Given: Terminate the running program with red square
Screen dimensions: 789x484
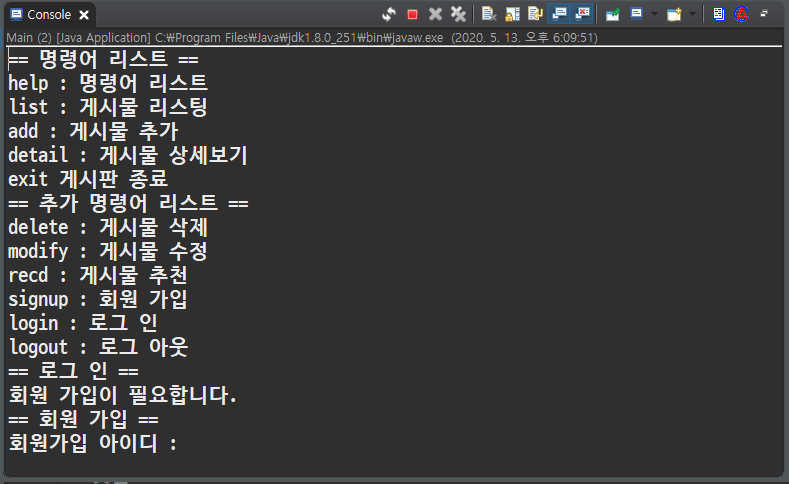Looking at the screenshot, I should (x=412, y=15).
